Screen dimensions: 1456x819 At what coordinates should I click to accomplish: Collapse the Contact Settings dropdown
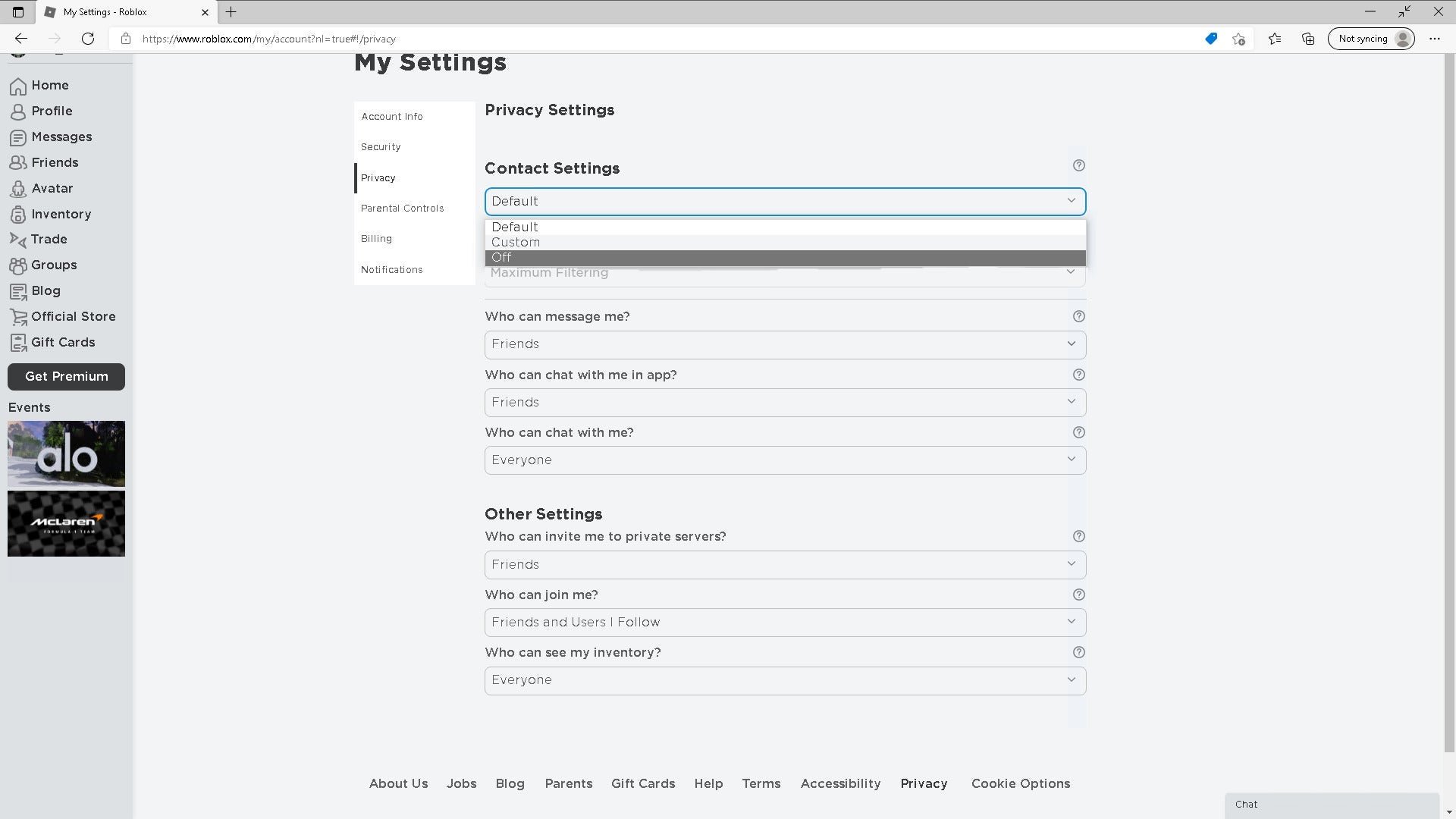785,202
